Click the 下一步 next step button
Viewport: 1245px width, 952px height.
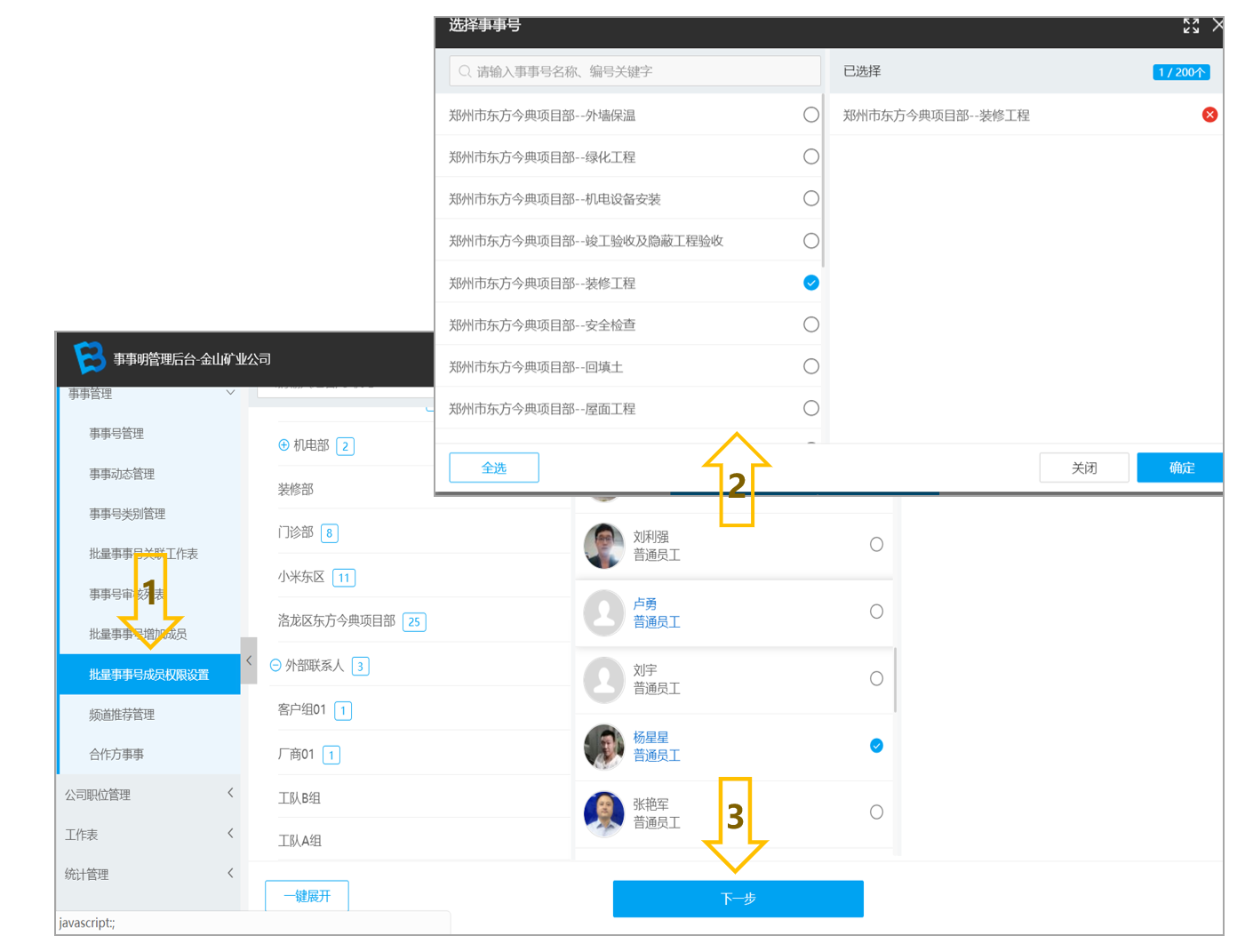click(x=738, y=899)
